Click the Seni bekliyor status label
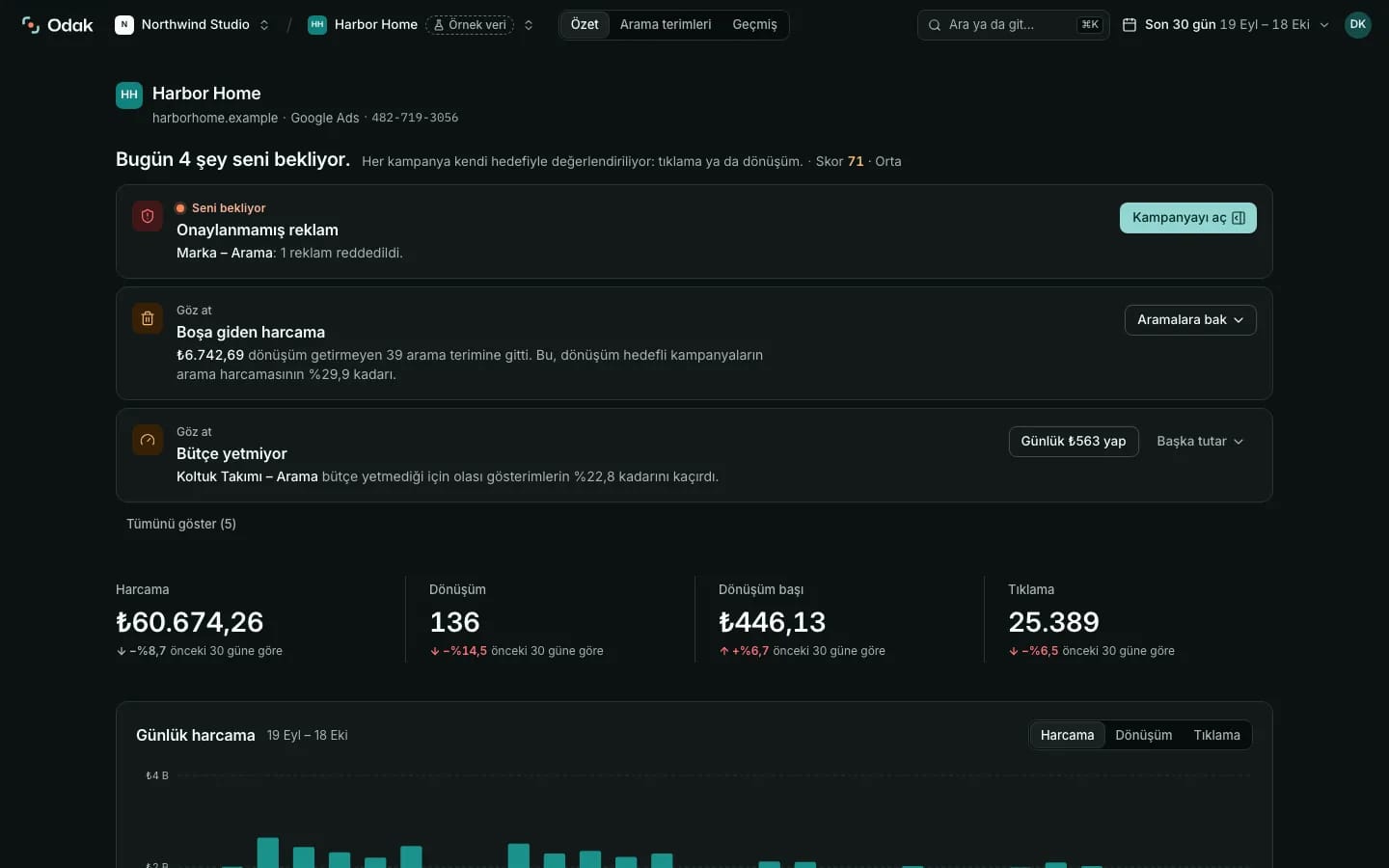 (x=229, y=208)
